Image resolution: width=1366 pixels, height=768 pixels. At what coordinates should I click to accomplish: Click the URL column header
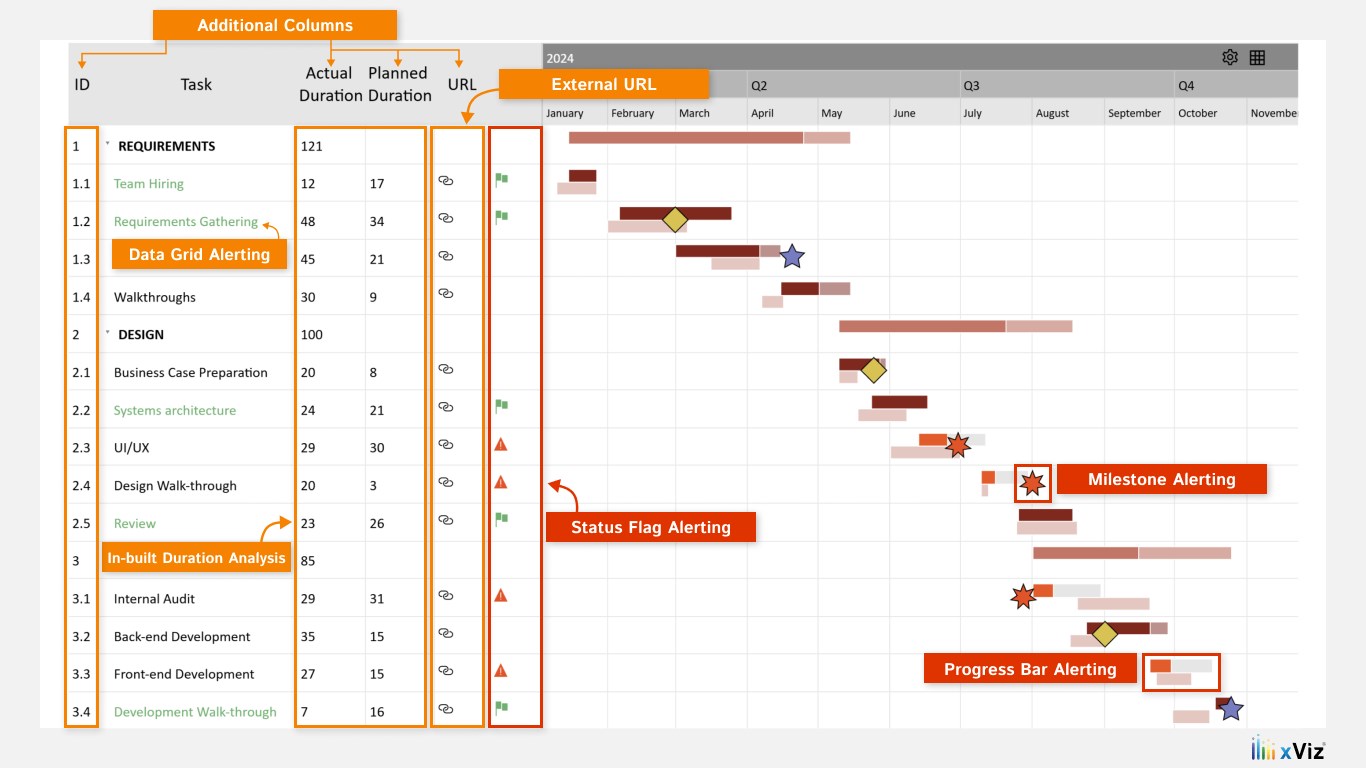462,85
